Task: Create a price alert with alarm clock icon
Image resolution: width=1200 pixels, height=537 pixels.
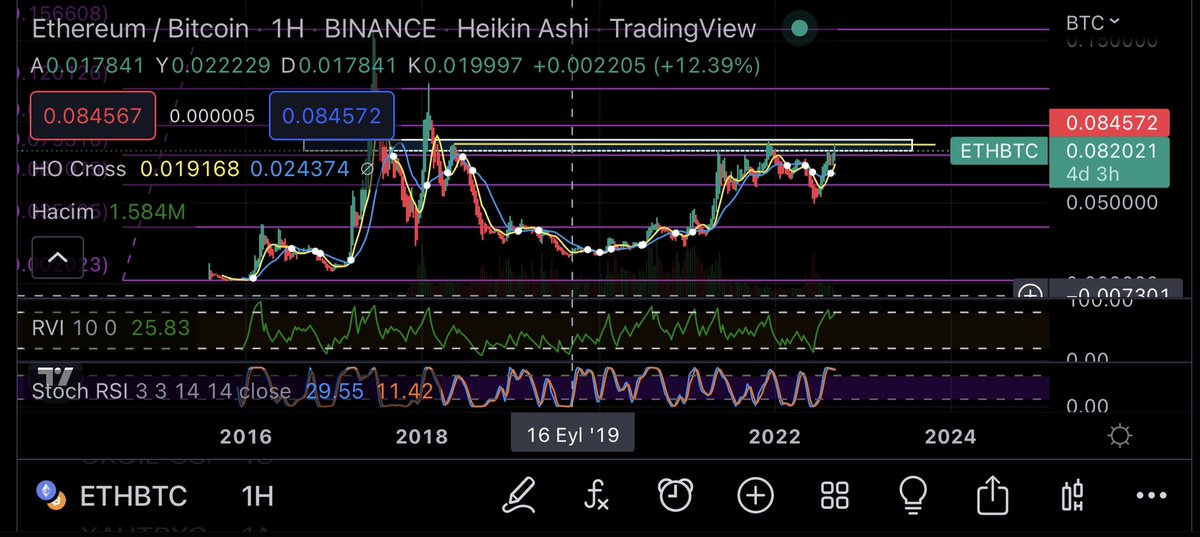Action: 677,494
